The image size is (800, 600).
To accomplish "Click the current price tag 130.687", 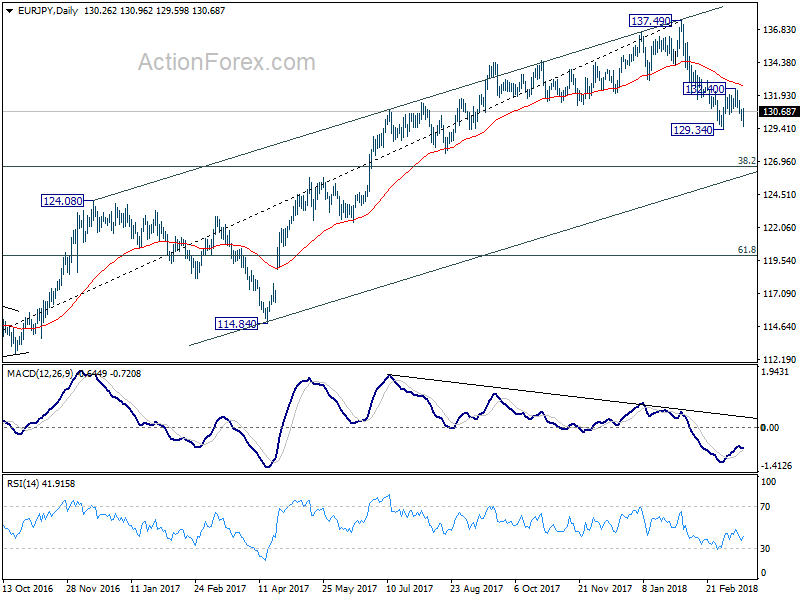I will pos(779,112).
